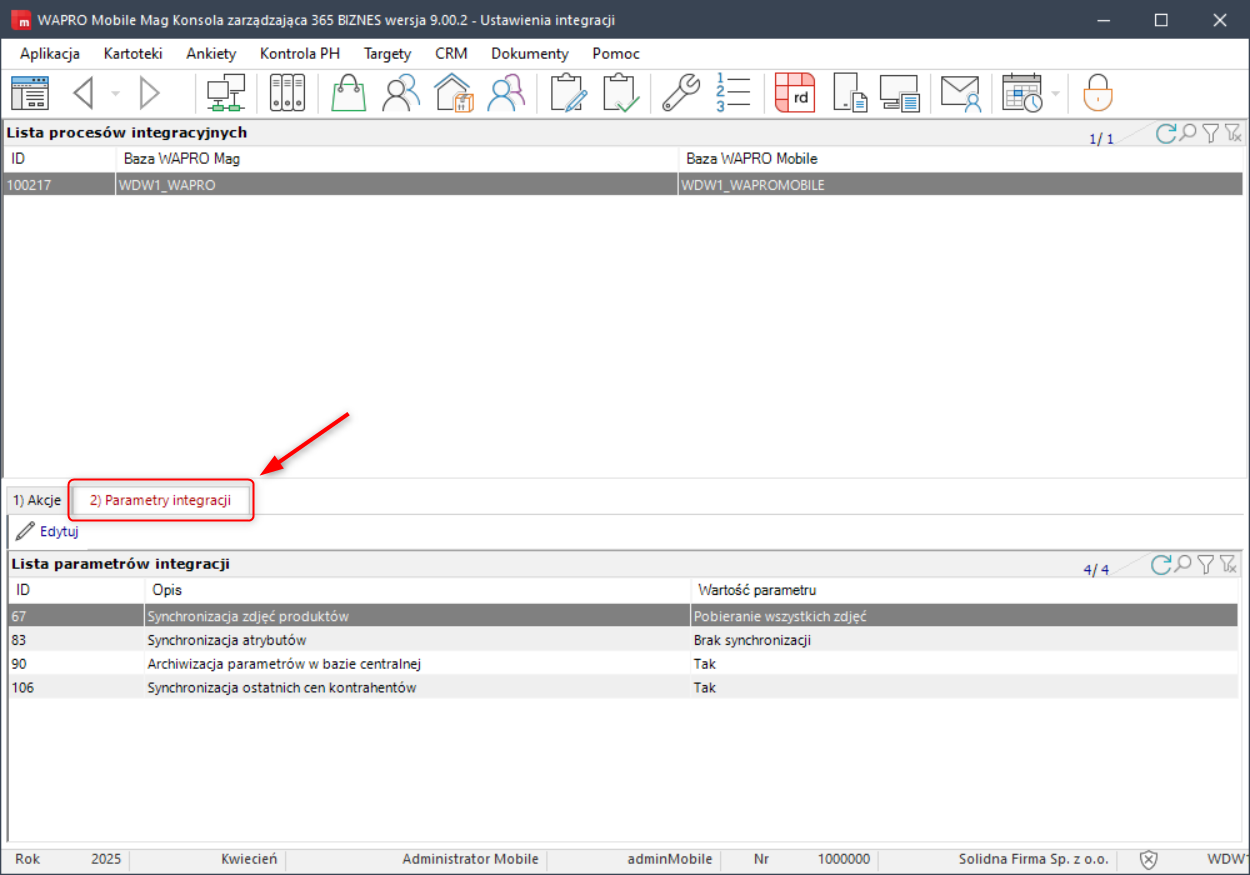Open the house warehouse icon
This screenshot has height=875, width=1250.
[453, 93]
